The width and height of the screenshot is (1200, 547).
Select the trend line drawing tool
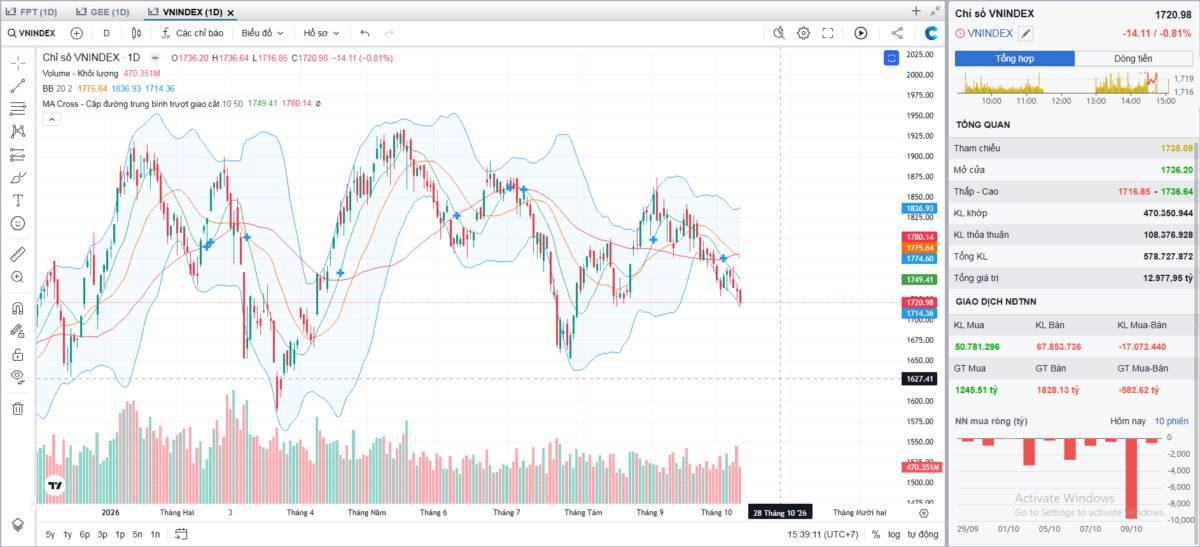[x=17, y=86]
